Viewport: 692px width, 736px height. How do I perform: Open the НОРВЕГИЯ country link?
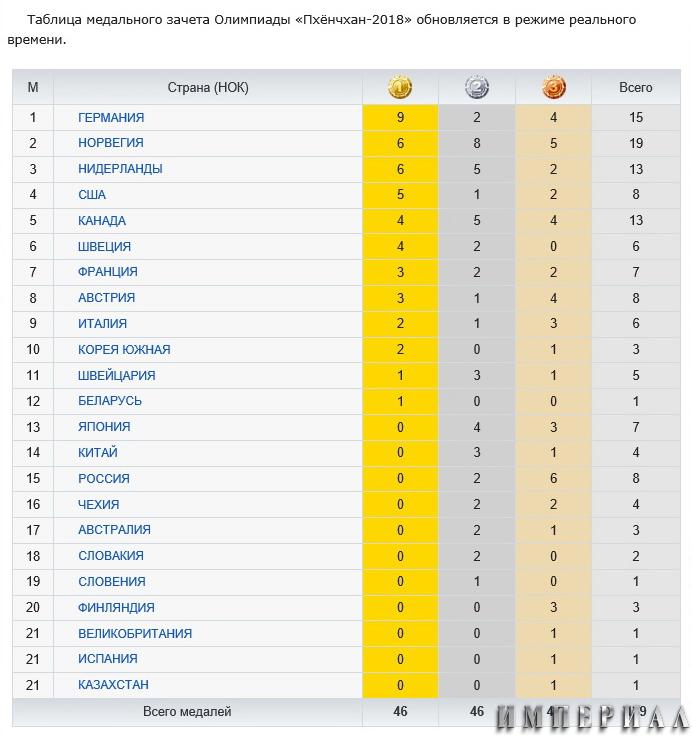click(x=111, y=143)
